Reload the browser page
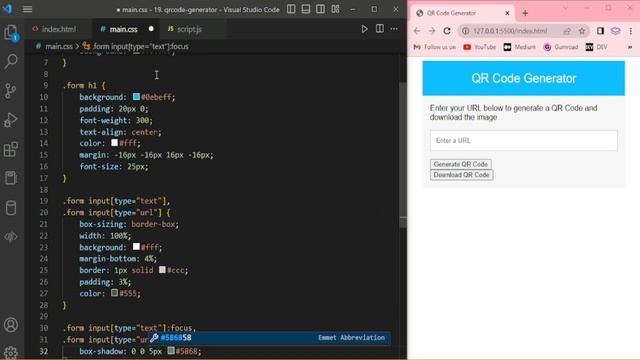This screenshot has width=640, height=360. 447,31
